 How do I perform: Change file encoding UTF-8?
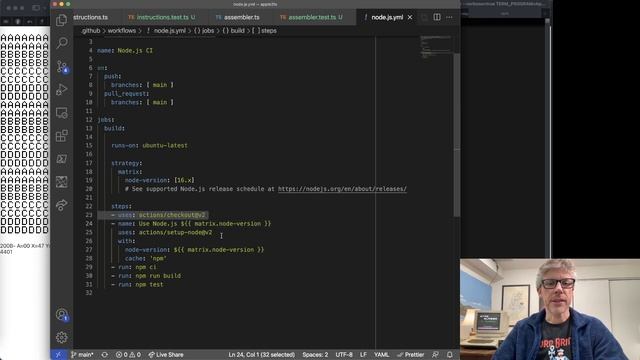[344, 355]
